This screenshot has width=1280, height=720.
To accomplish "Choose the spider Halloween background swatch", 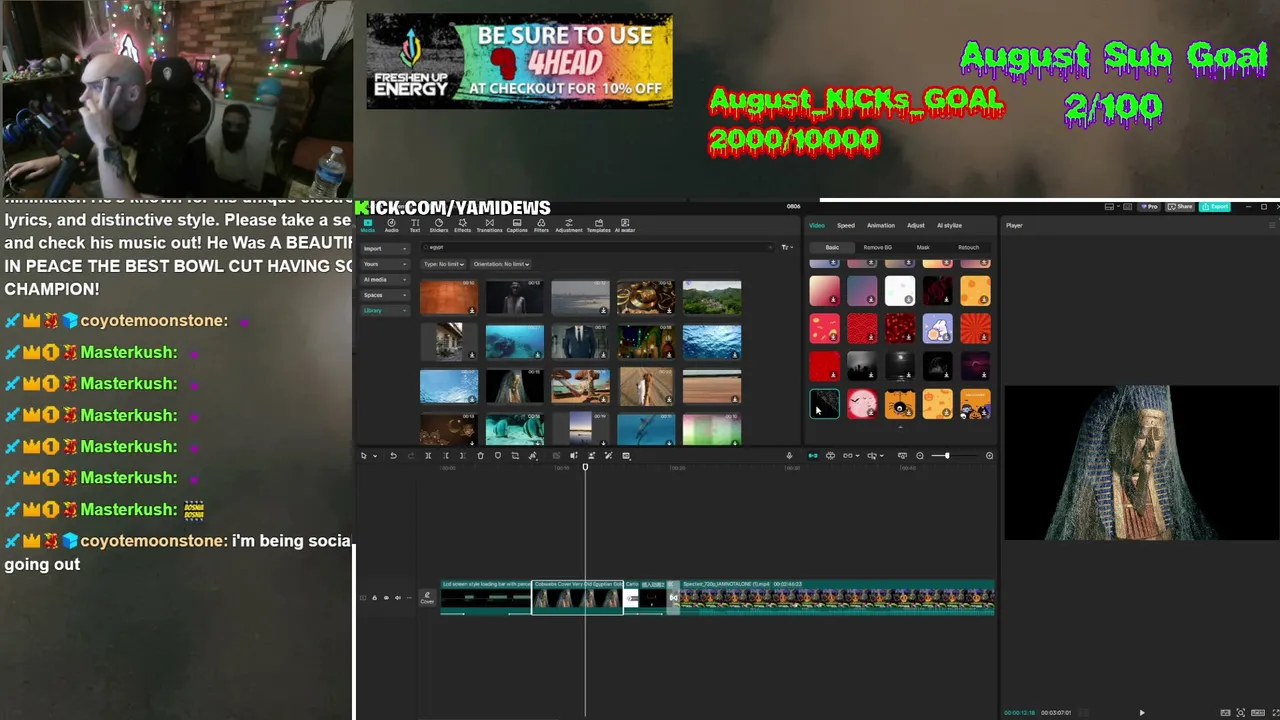I will point(899,405).
